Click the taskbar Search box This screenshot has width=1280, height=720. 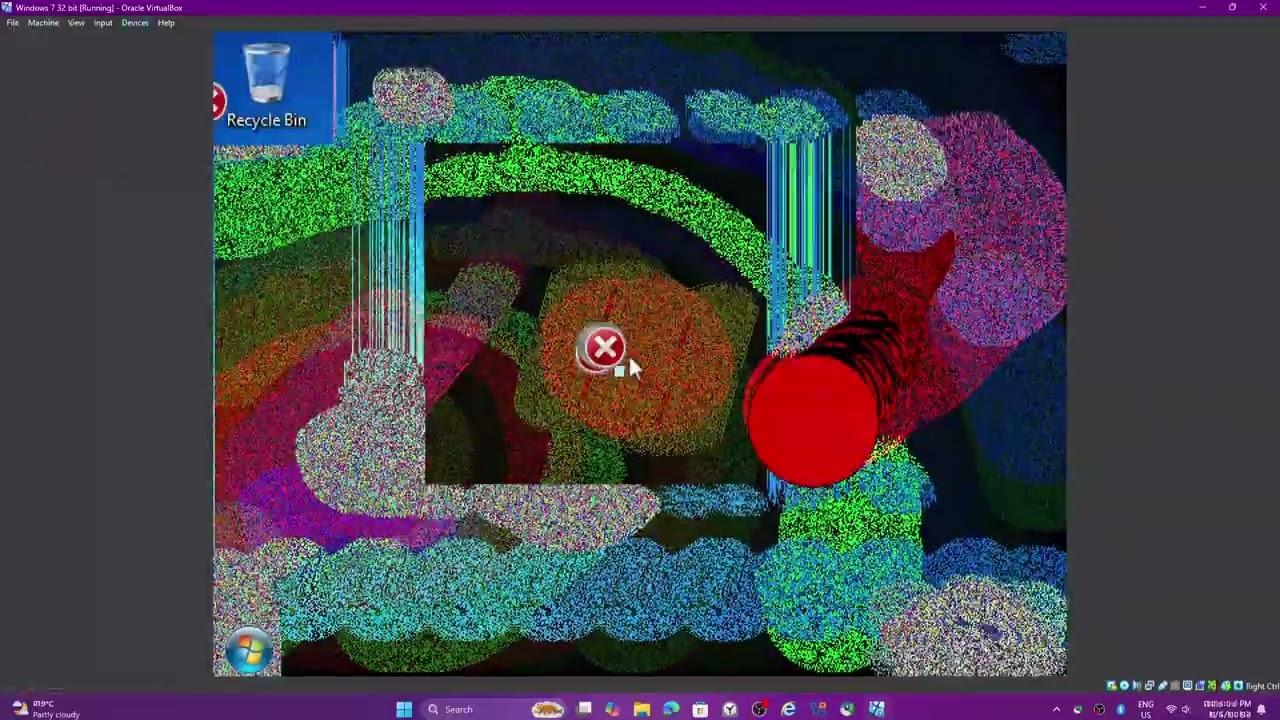click(x=492, y=709)
